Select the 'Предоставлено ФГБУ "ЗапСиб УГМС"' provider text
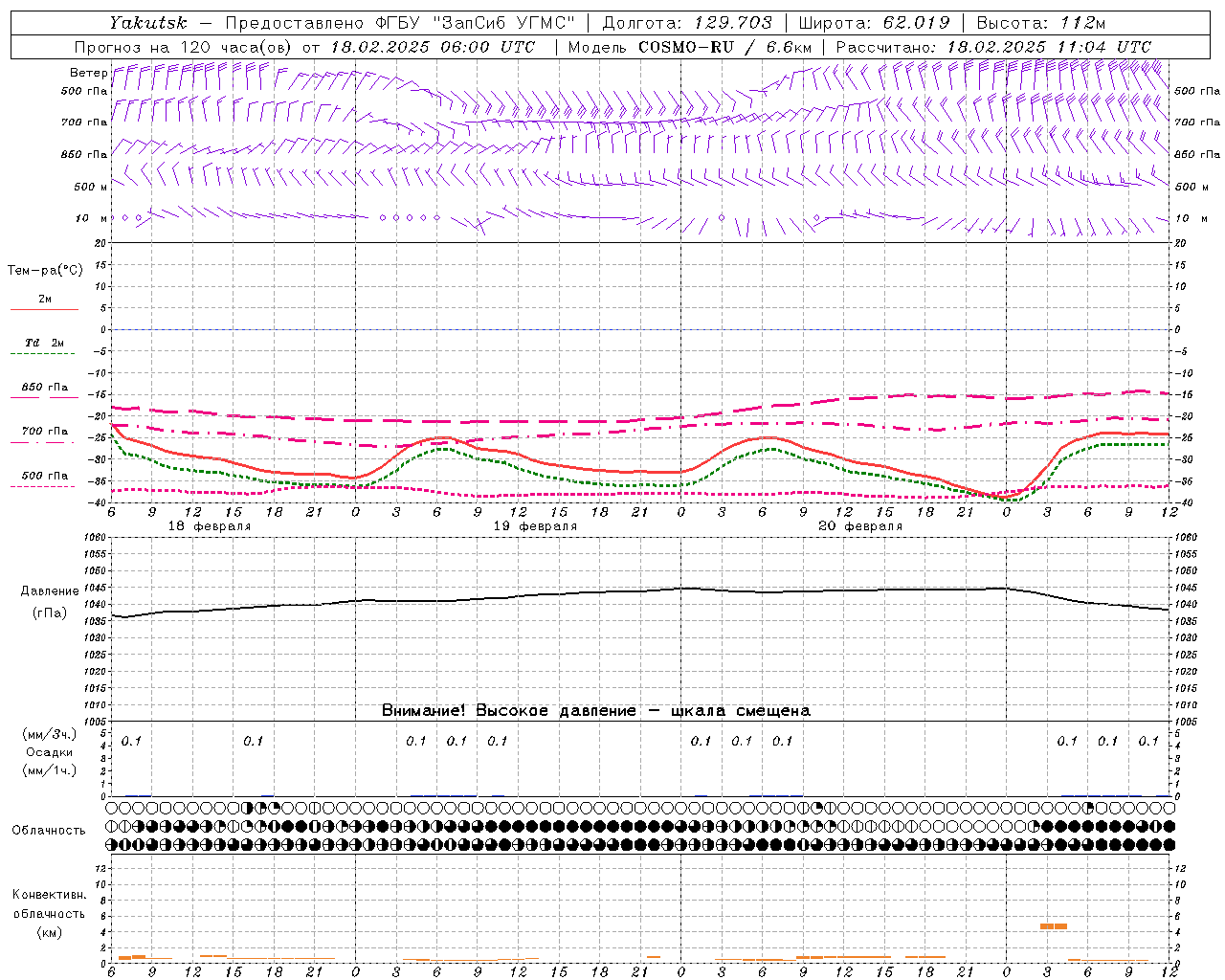 400,23
